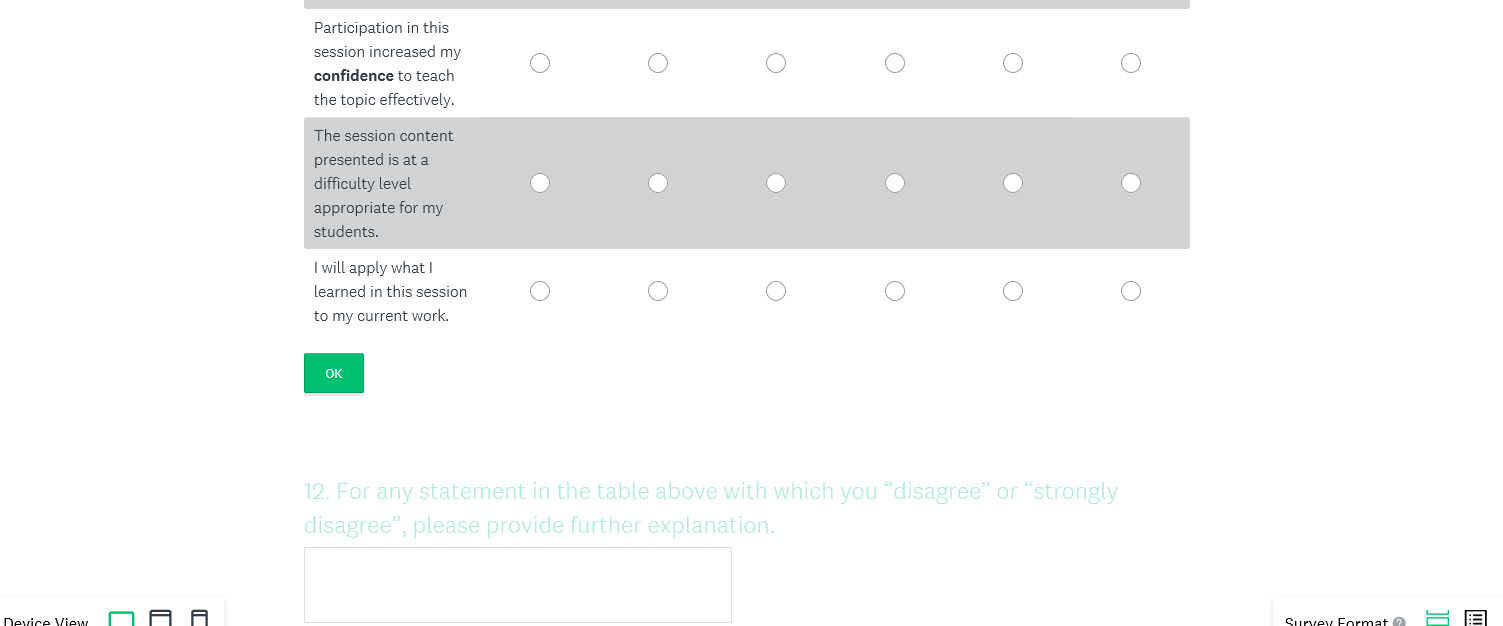Image resolution: width=1503 pixels, height=626 pixels.
Task: Select desktop device view icon
Action: pyautogui.click(x=121, y=620)
